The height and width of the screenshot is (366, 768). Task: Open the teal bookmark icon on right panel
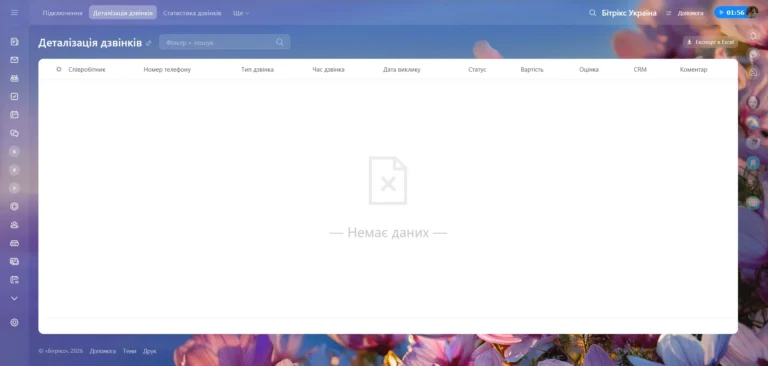(x=753, y=163)
